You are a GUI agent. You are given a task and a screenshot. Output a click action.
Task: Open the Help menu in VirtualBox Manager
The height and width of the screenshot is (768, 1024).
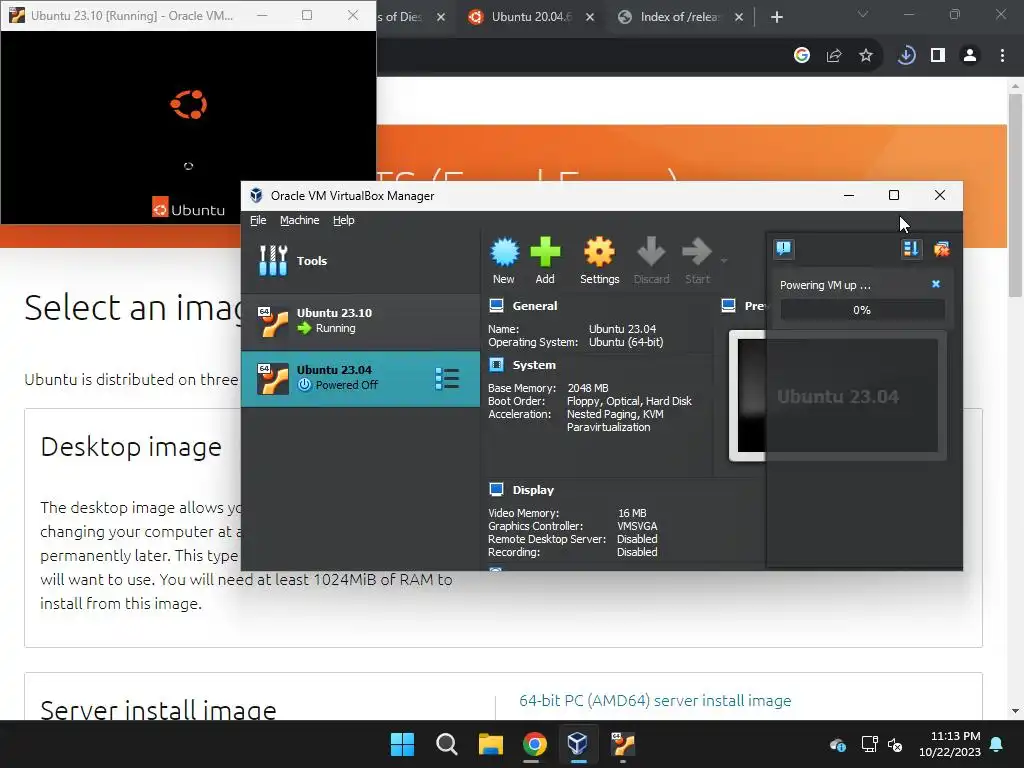[344, 220]
